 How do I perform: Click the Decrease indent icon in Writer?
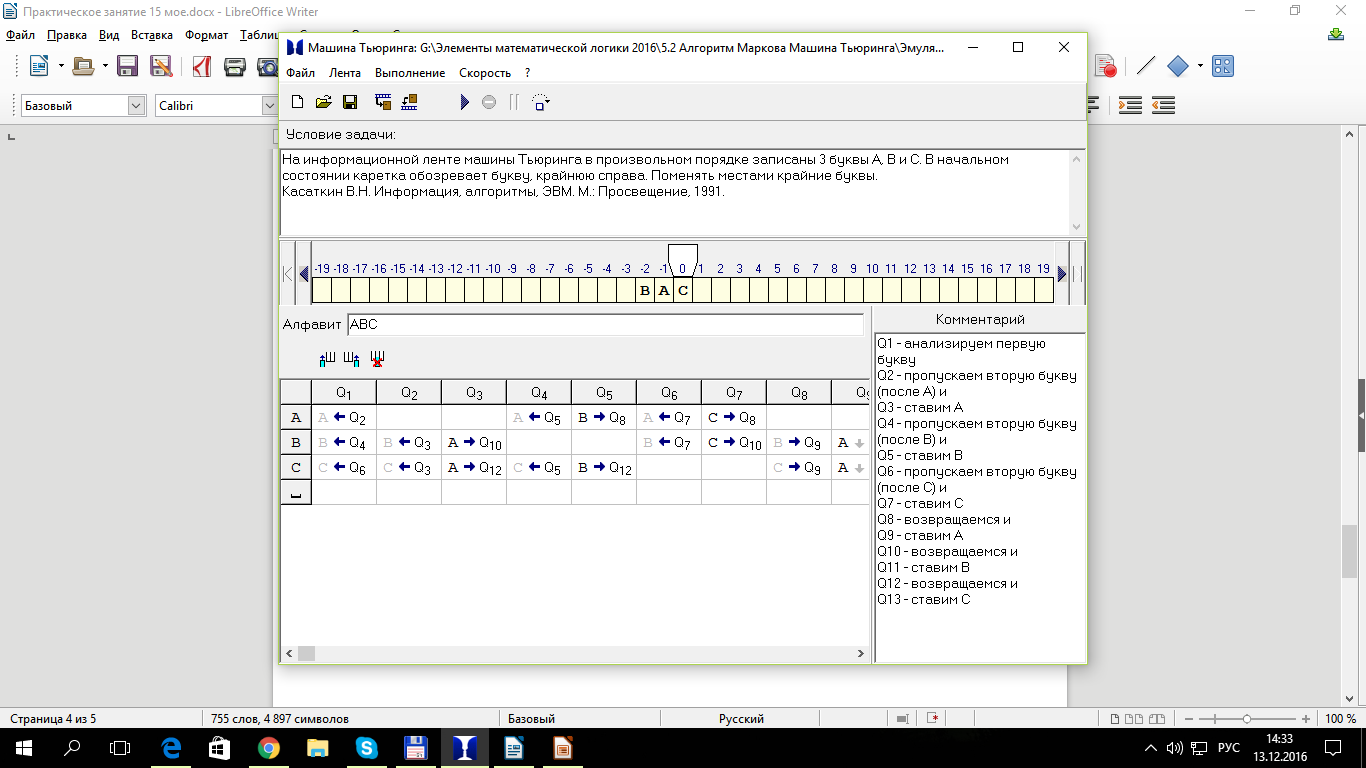1163,106
